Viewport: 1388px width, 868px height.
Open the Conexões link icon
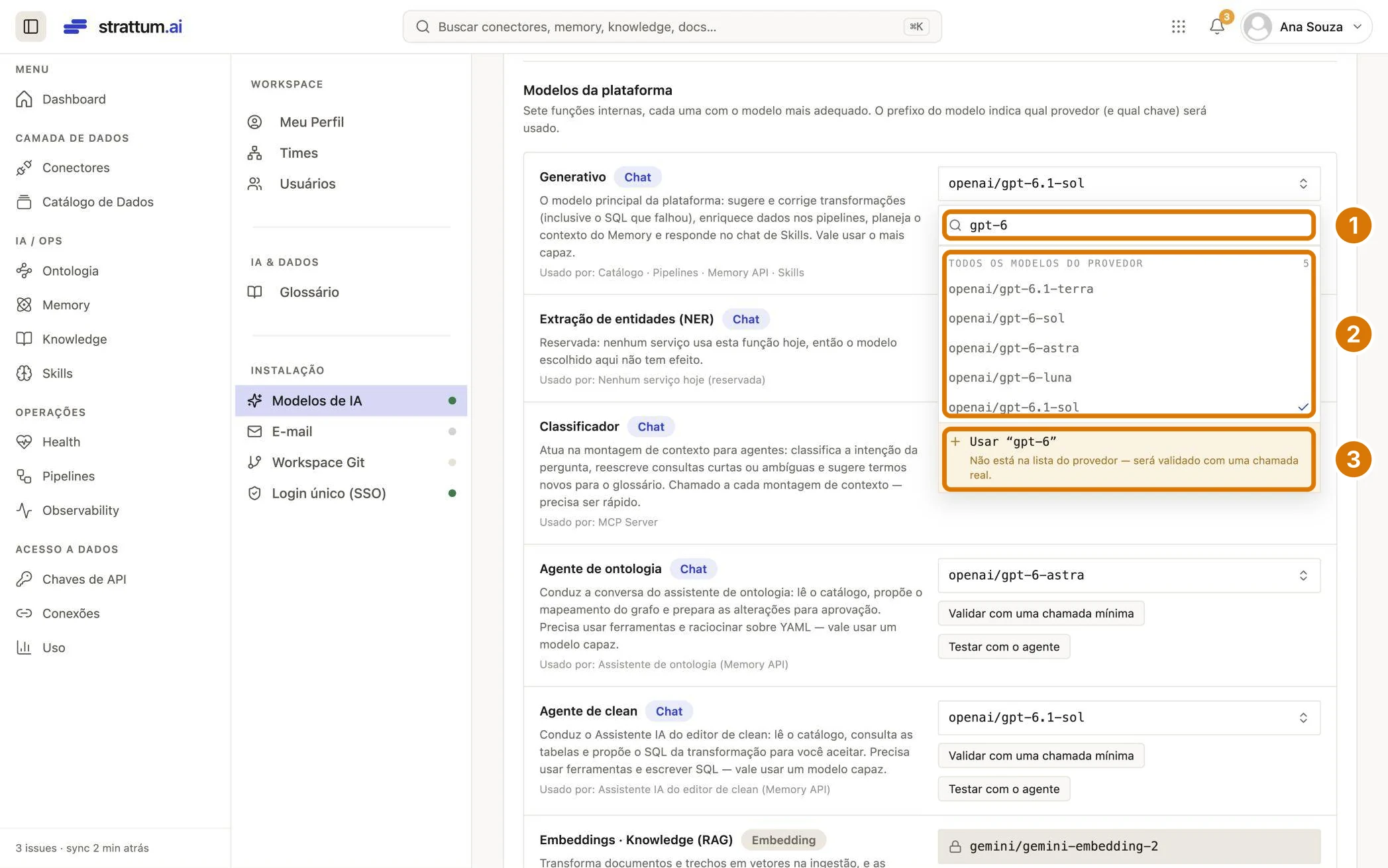click(x=24, y=613)
